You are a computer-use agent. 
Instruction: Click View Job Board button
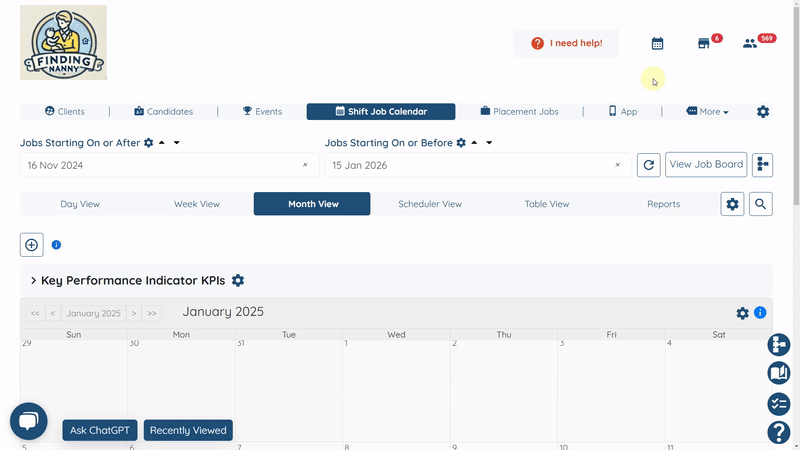pos(706,164)
